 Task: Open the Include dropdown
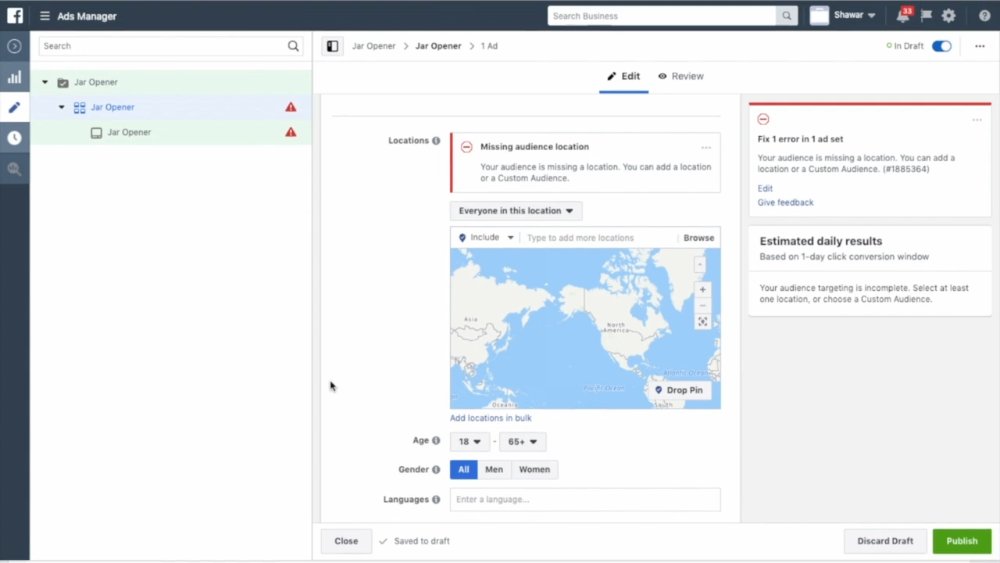tap(486, 237)
